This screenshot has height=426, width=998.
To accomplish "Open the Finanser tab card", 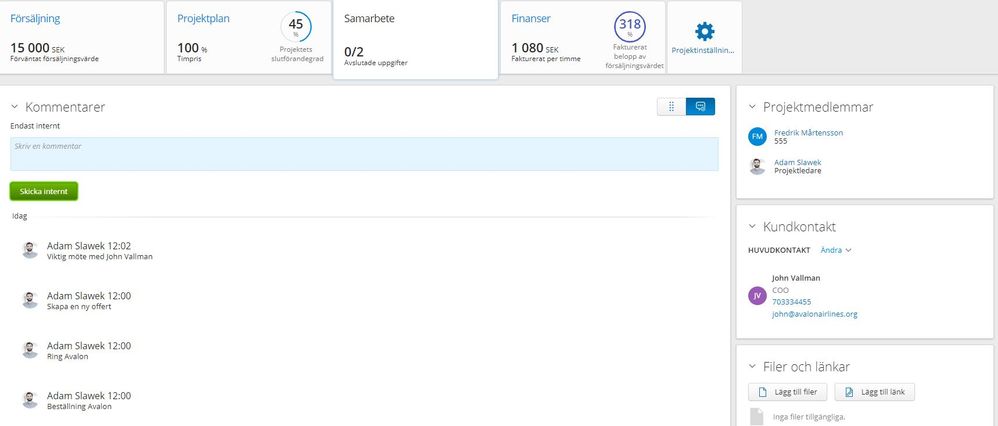I will 582,37.
